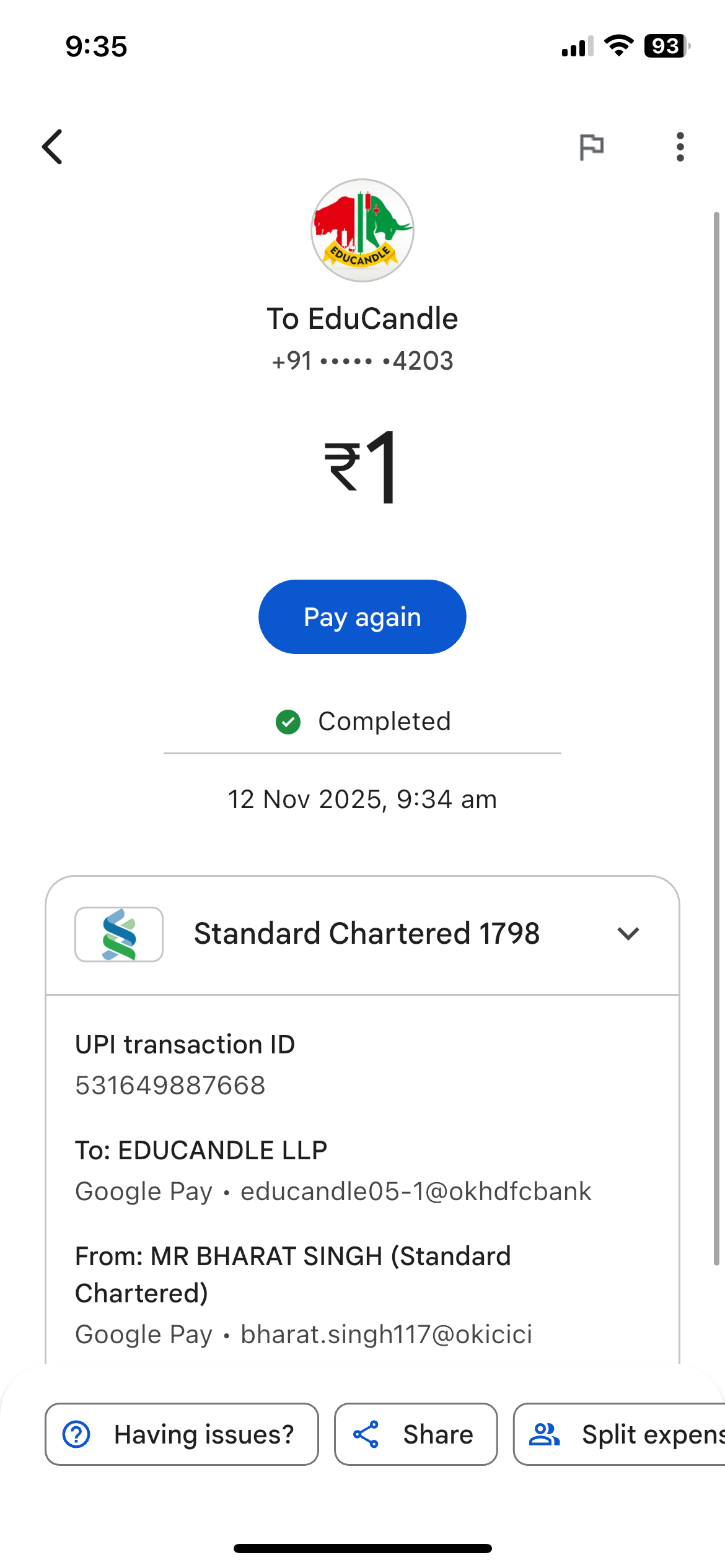The width and height of the screenshot is (725, 1568).
Task: Tap the bharat.singh117@okicici UPI address
Action: pos(386,1335)
